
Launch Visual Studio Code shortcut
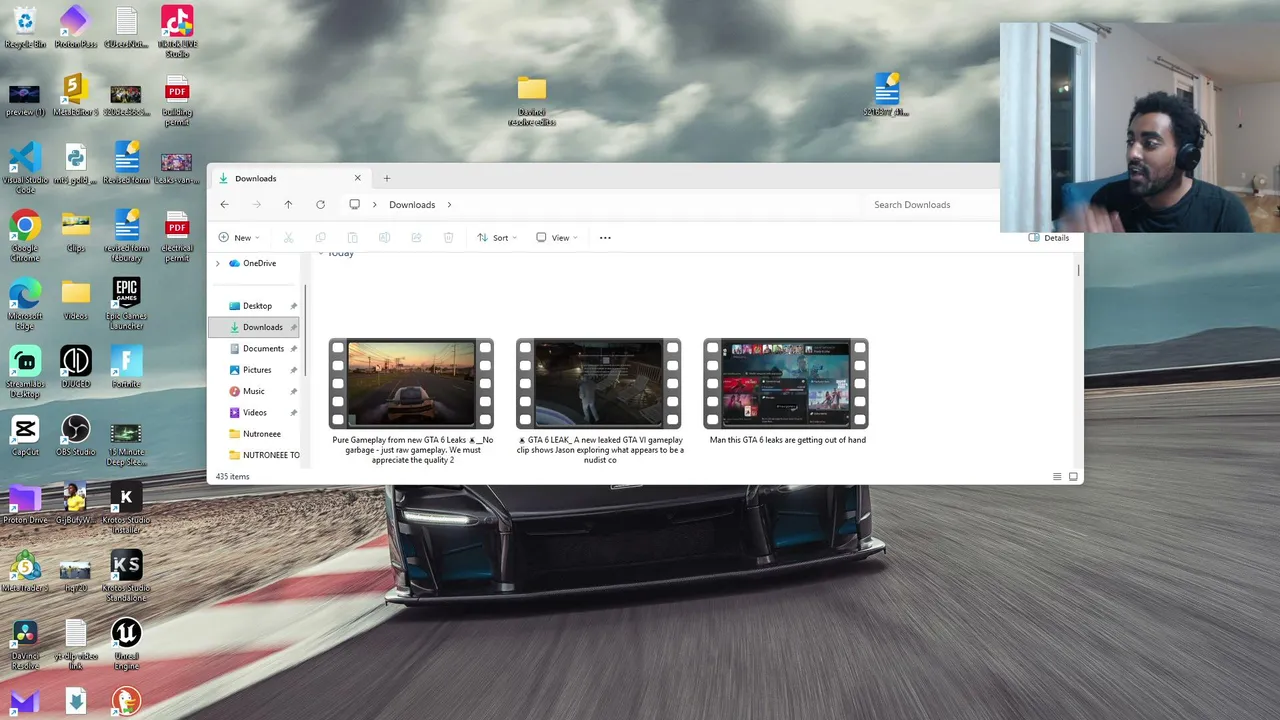pos(25,167)
